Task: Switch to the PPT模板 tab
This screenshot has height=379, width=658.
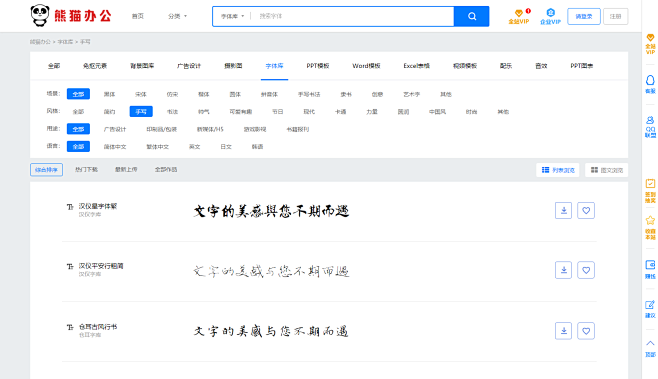Action: 318,66
